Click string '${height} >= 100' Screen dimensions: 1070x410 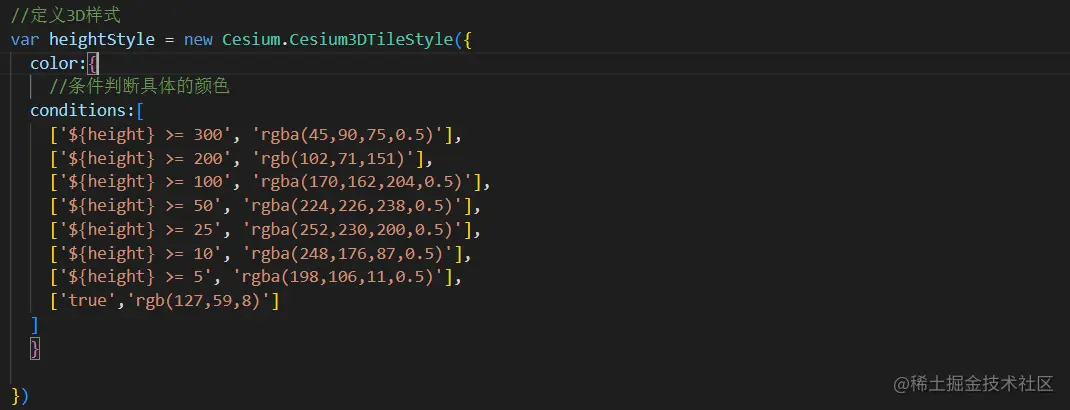click(145, 181)
